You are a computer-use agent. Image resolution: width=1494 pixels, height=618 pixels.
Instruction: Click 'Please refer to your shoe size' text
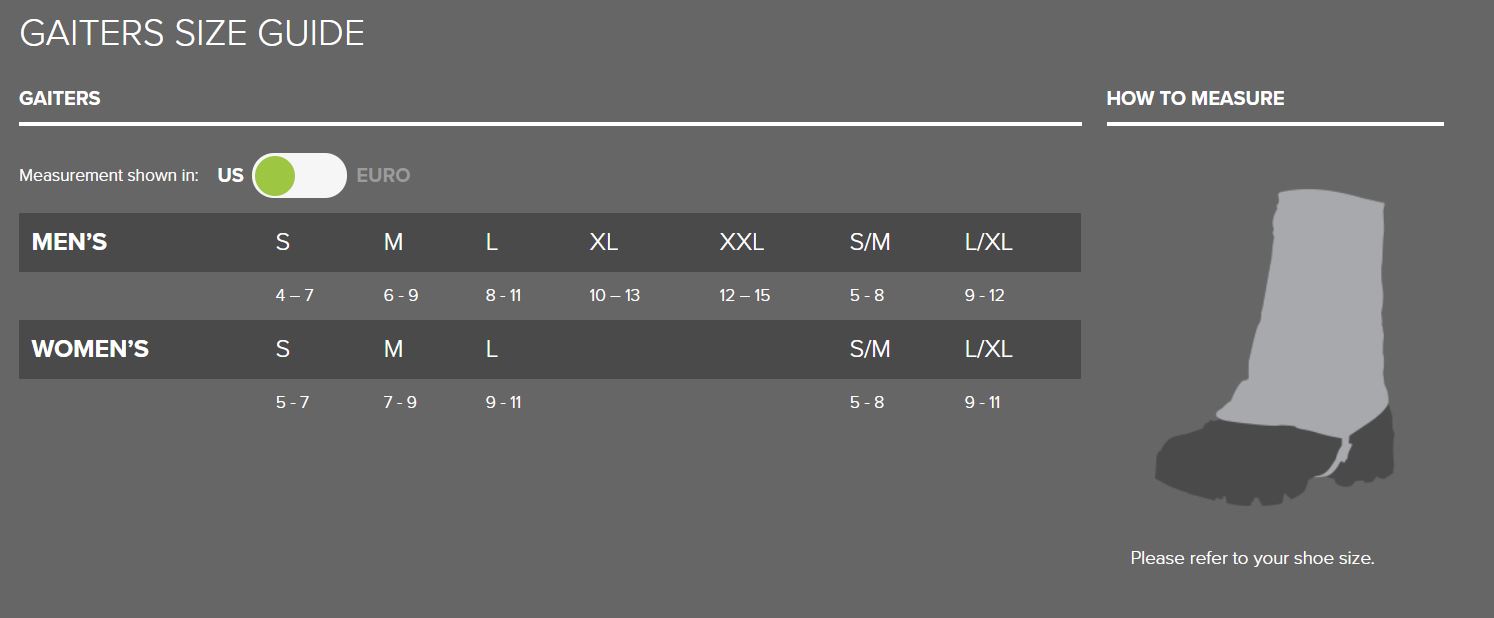click(x=1252, y=558)
